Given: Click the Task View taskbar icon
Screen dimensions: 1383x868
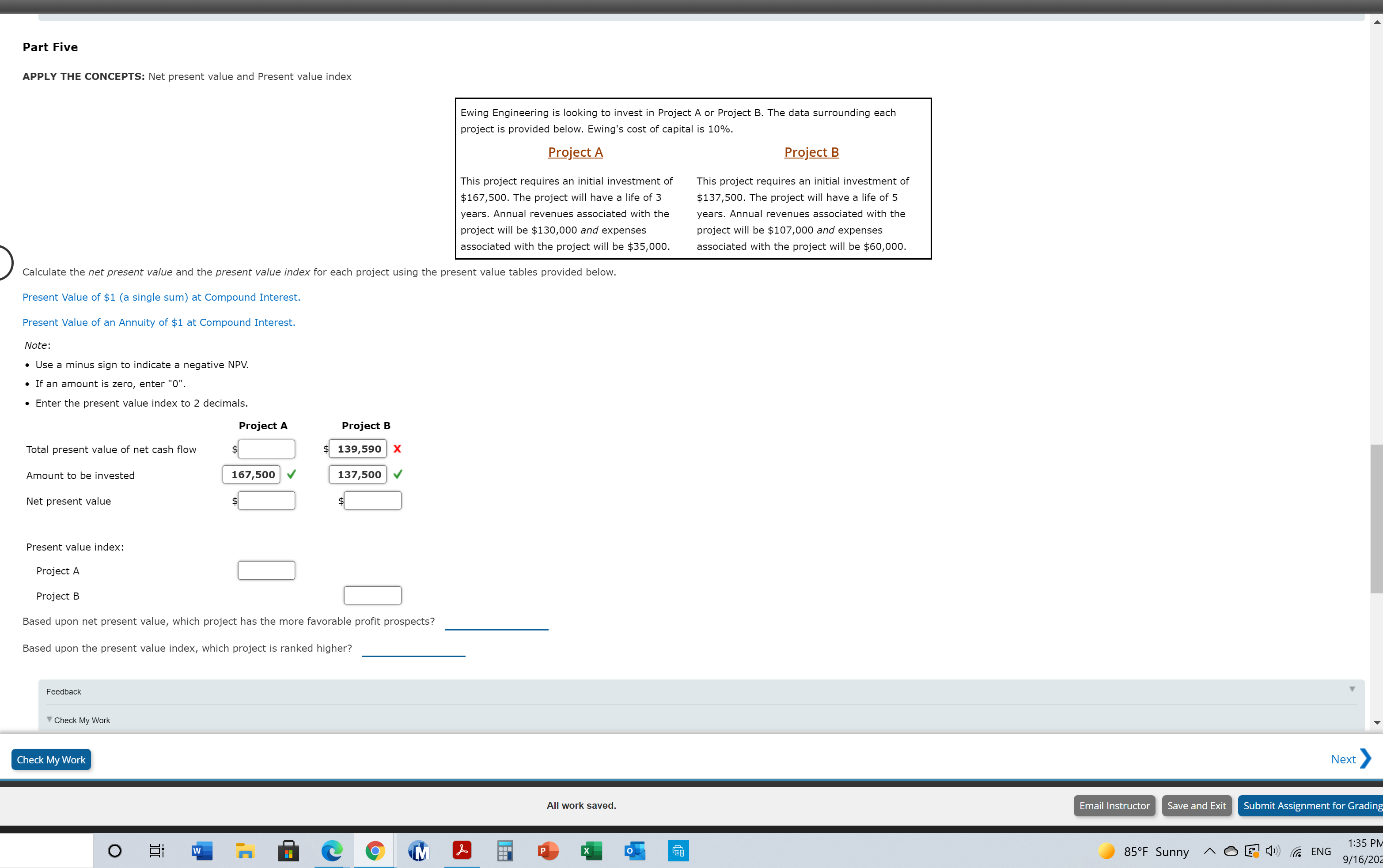Looking at the screenshot, I should (x=157, y=851).
